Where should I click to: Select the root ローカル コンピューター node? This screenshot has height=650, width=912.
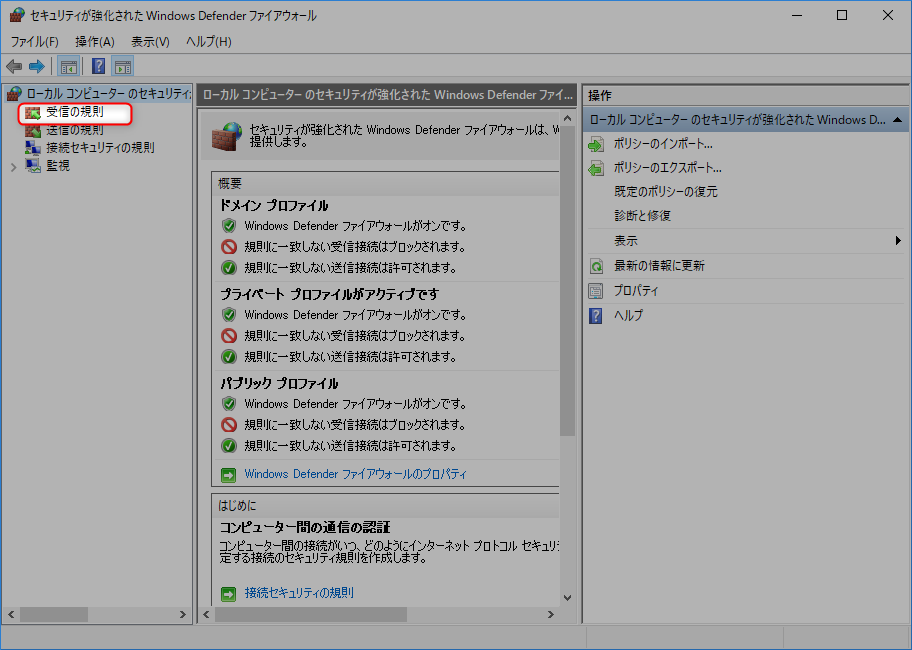coord(109,94)
